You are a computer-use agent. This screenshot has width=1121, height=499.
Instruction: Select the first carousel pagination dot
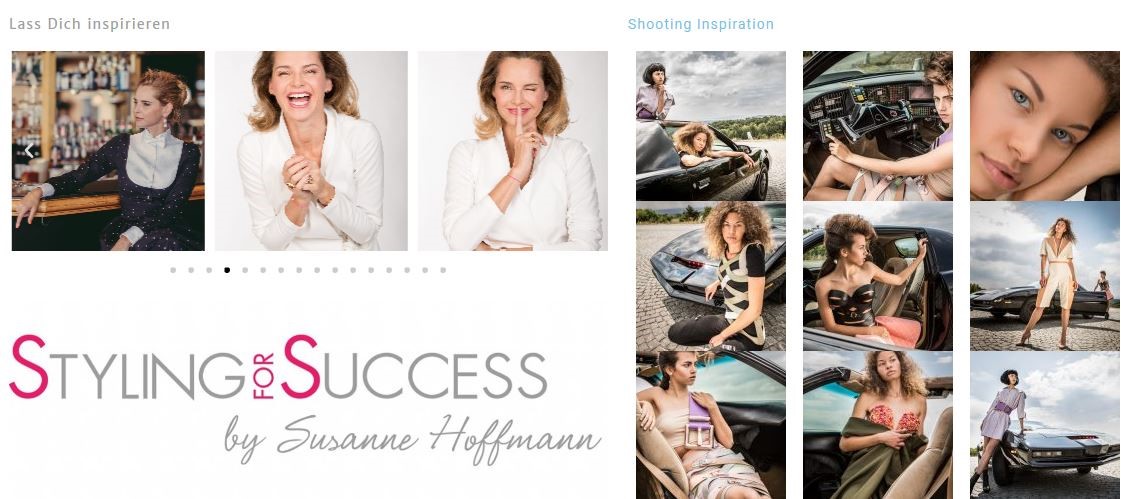point(173,270)
